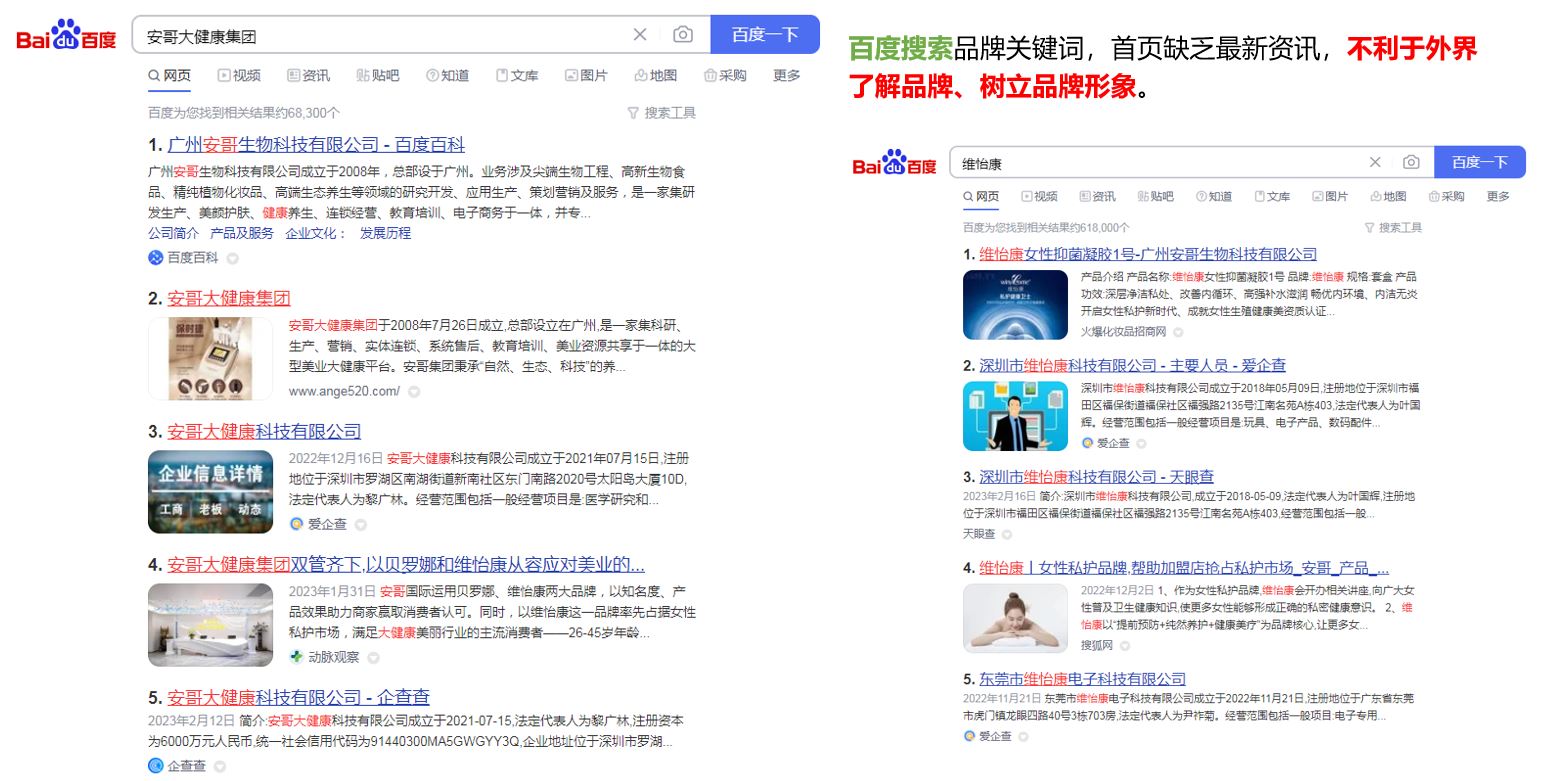This screenshot has width=1555, height=781.
Task: Switch to 资讯 tab in 安哥大健康集团 search
Action: (x=308, y=76)
